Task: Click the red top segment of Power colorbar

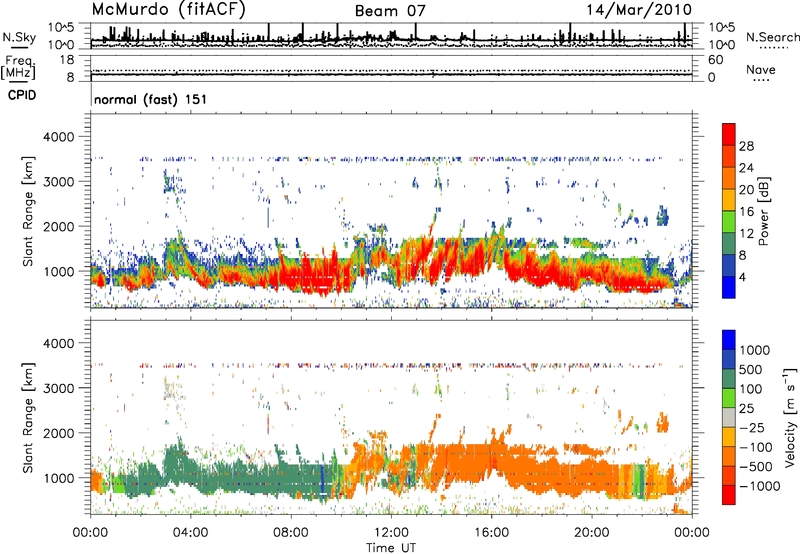Action: (729, 134)
